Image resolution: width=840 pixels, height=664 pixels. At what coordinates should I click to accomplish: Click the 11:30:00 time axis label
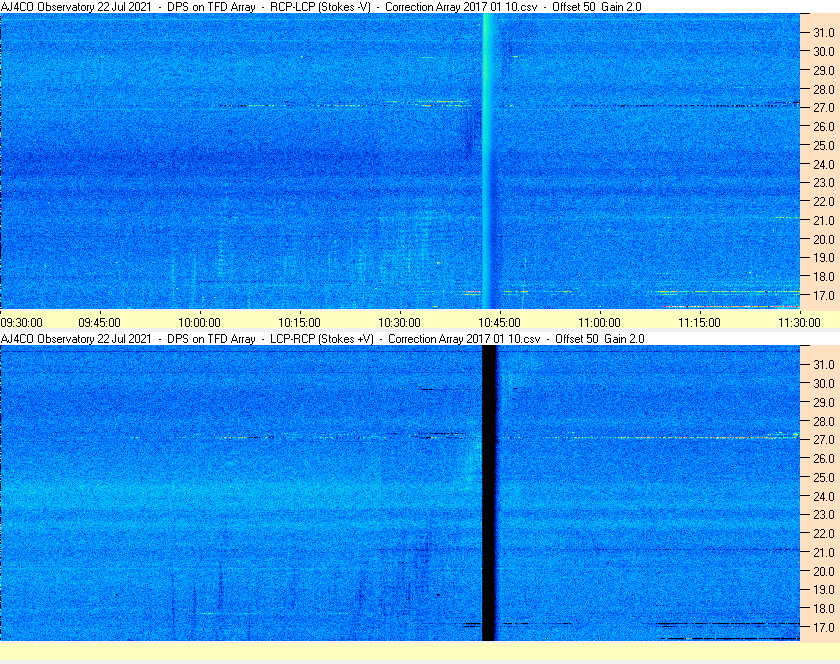point(799,323)
